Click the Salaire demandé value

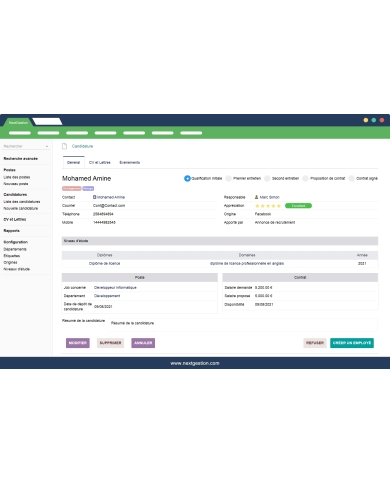coord(264,287)
